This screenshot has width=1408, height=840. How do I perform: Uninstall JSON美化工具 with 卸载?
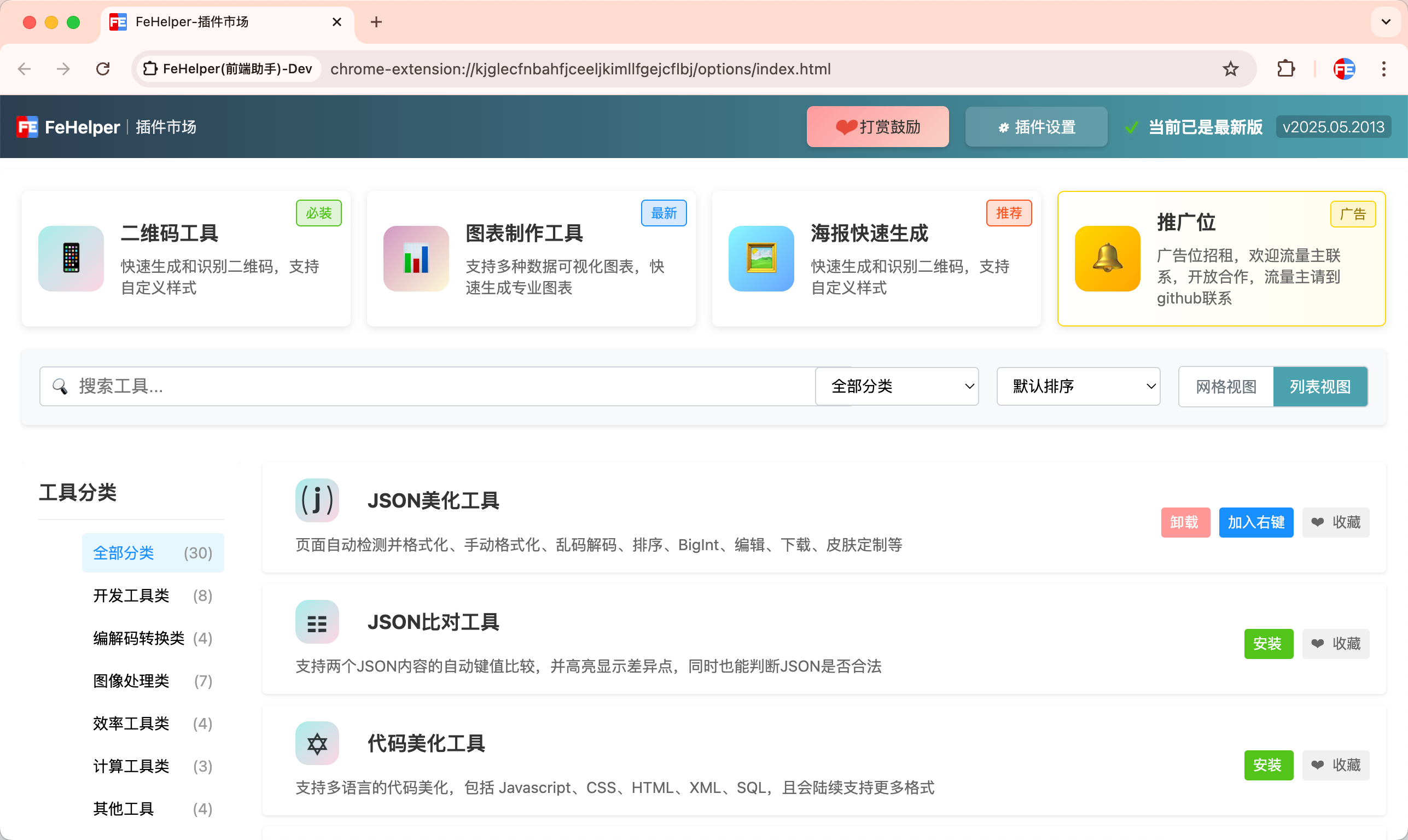(x=1185, y=522)
